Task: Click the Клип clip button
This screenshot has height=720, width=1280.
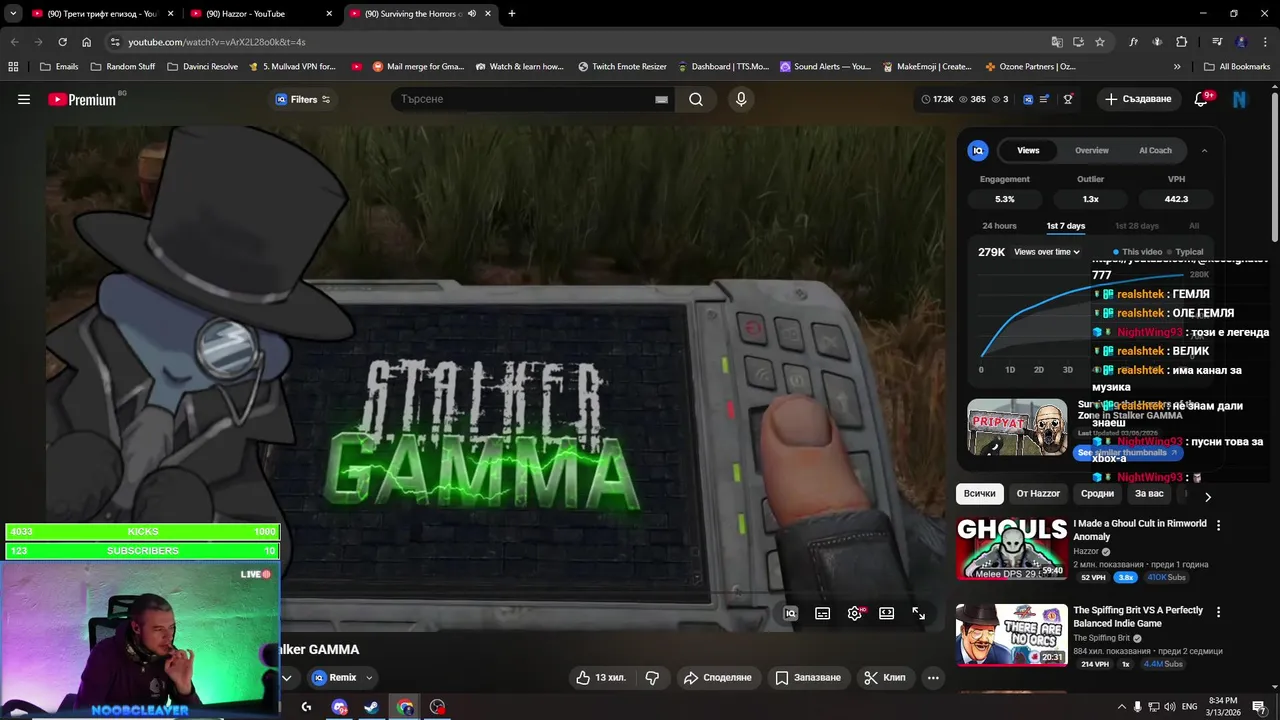Action: tap(885, 677)
